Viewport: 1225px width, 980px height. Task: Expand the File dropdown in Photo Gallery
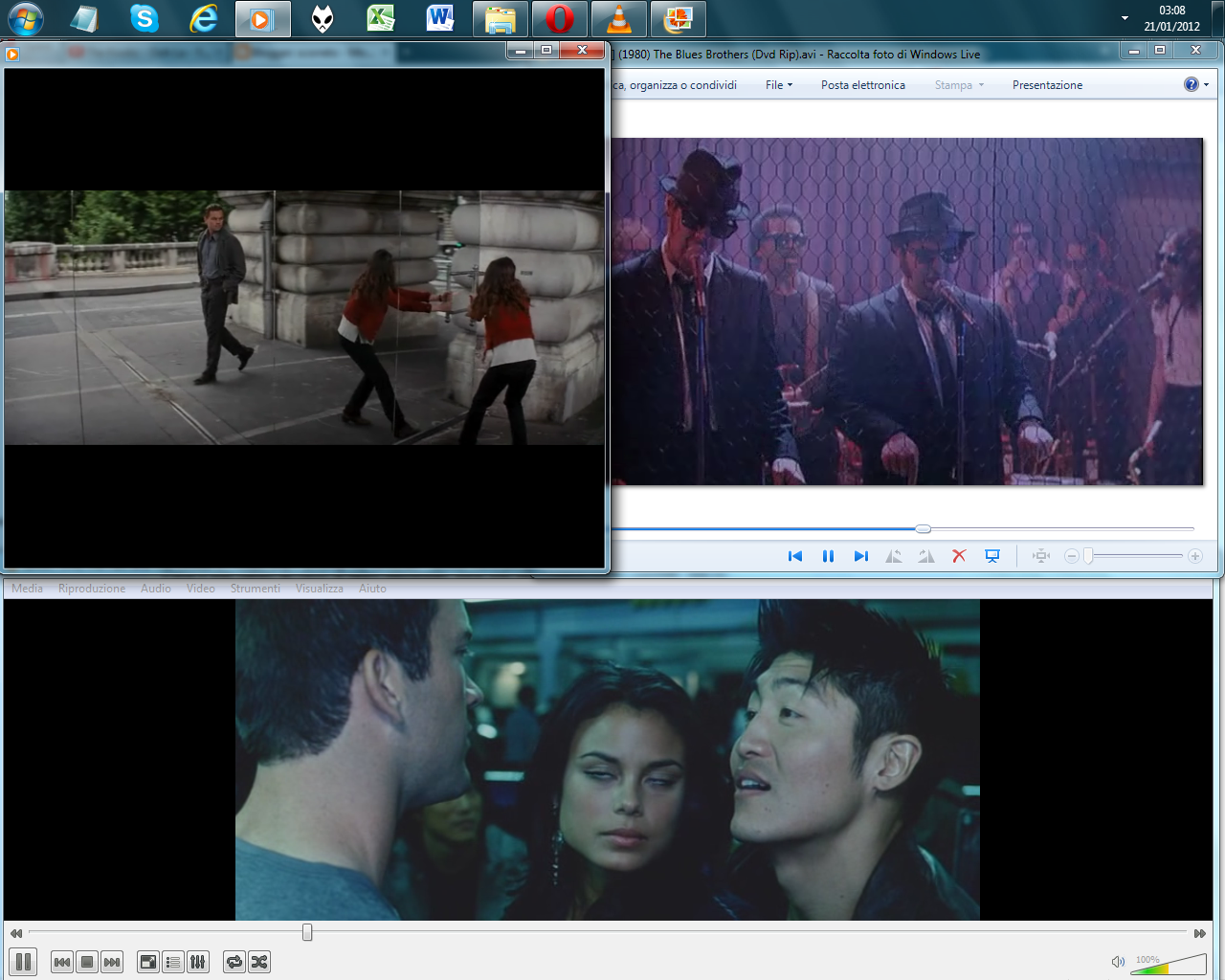click(x=779, y=85)
